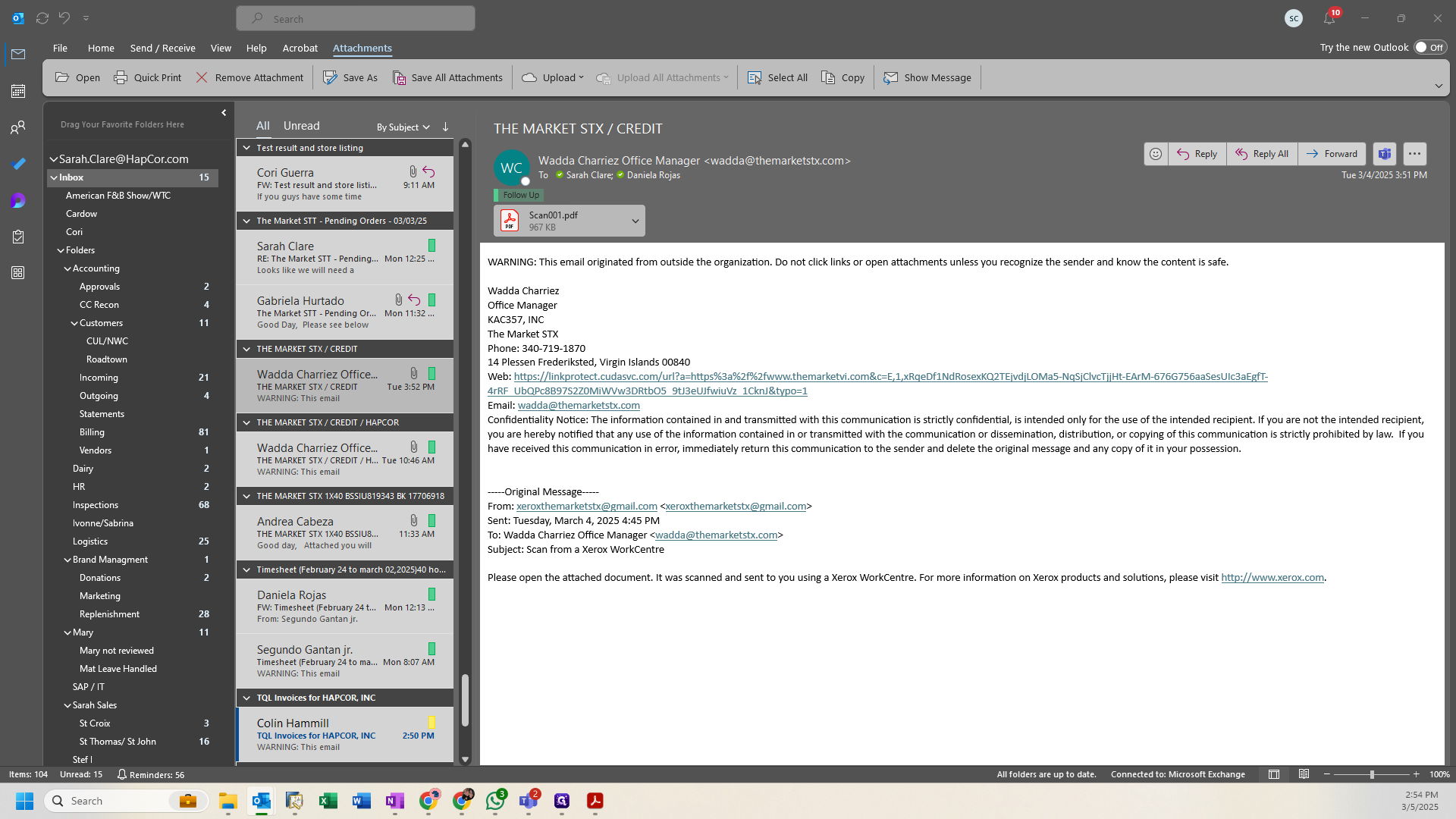This screenshot has width=1456, height=819.
Task: Open More Apps grid icon
Action: [18, 273]
